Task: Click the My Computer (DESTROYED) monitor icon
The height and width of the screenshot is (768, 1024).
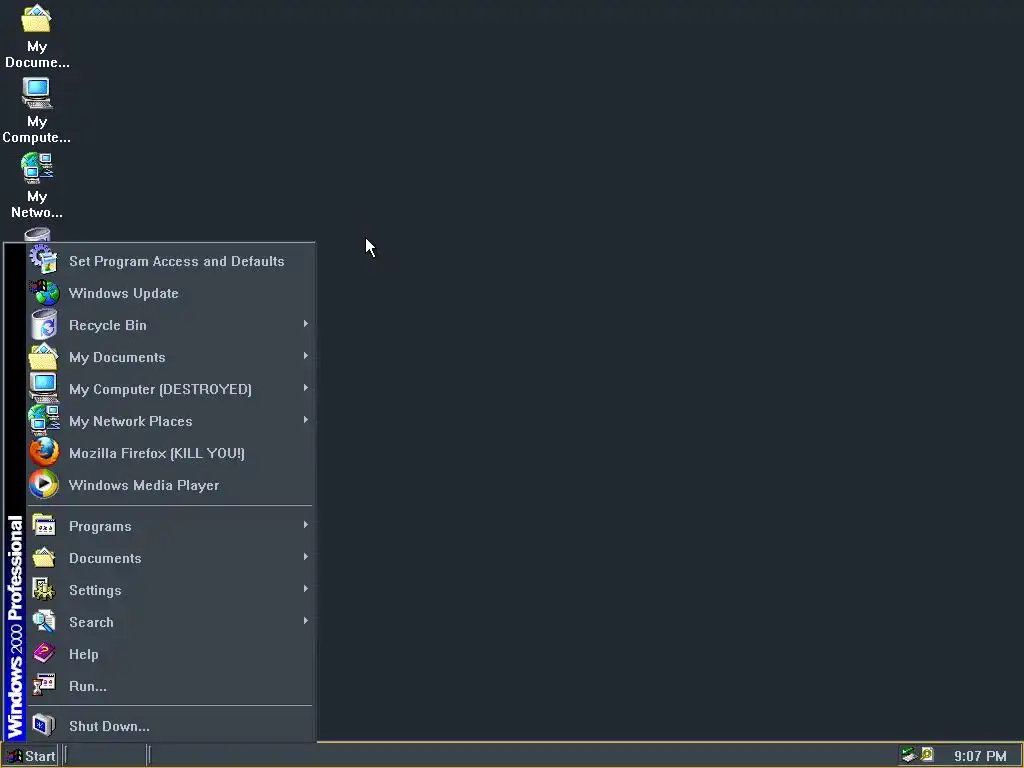Action: tap(44, 389)
